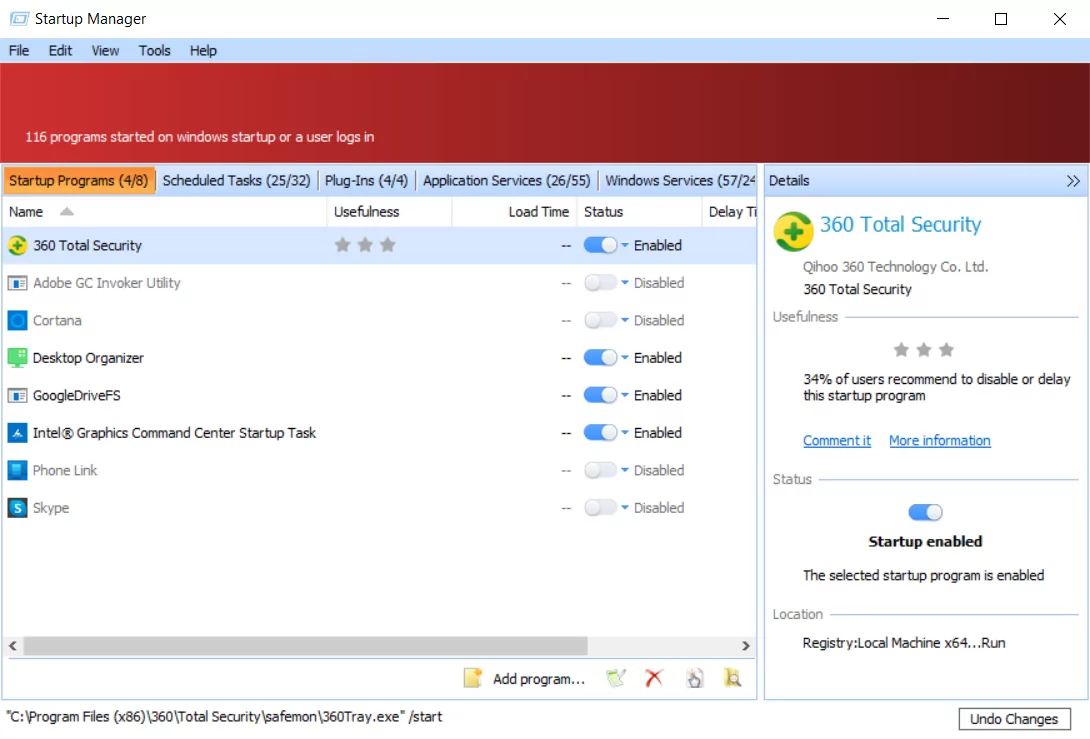
Task: Click the Phone Link icon
Action: point(17,471)
